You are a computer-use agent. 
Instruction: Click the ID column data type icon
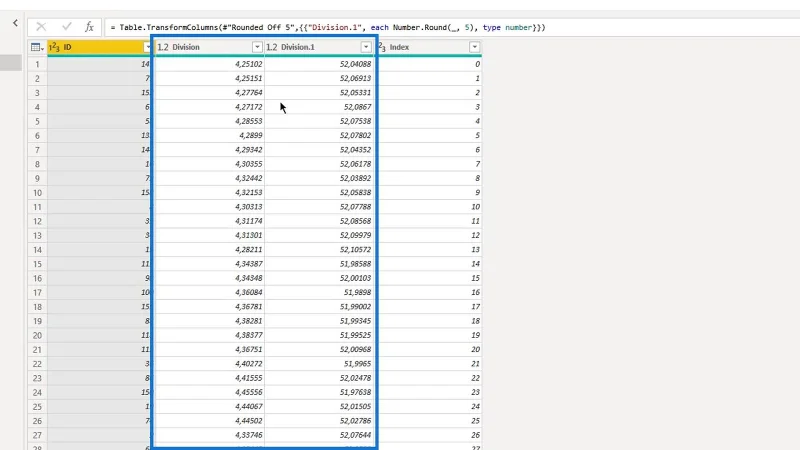click(x=54, y=47)
